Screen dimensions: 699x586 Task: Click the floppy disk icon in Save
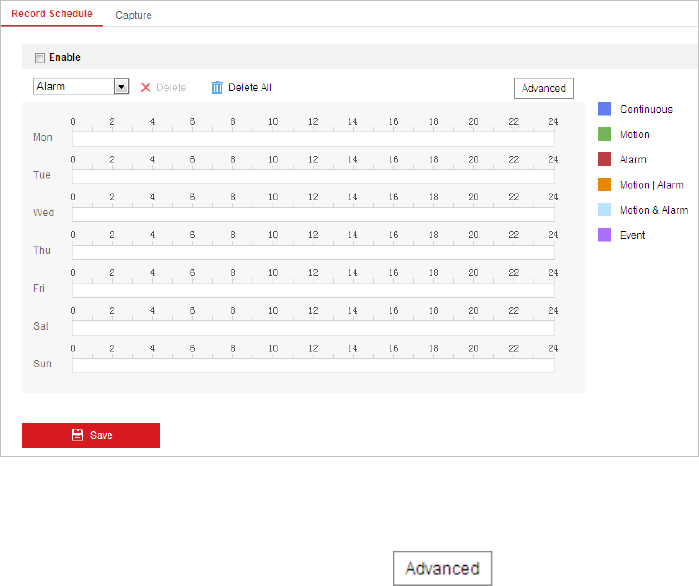pyautogui.click(x=78, y=435)
